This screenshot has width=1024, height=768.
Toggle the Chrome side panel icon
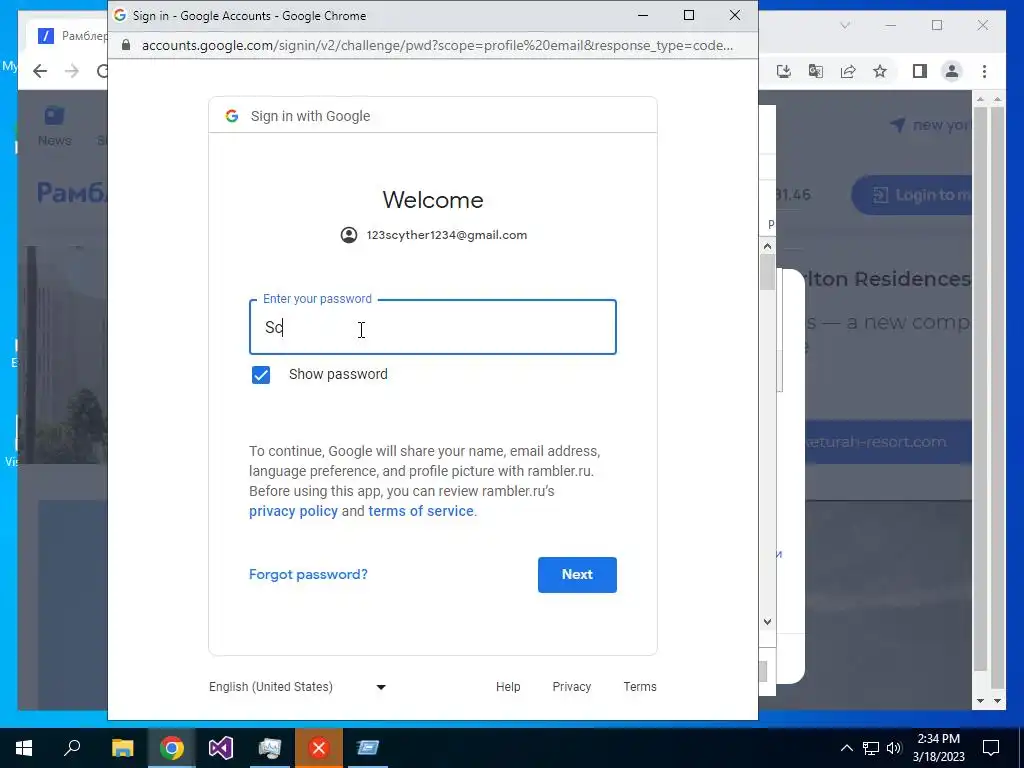coord(920,71)
